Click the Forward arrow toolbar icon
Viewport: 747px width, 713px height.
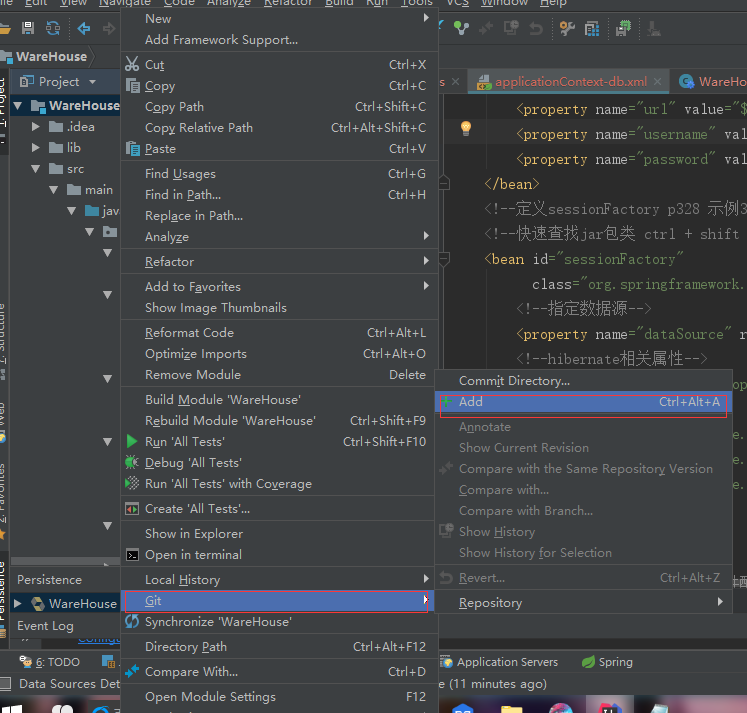(x=109, y=29)
